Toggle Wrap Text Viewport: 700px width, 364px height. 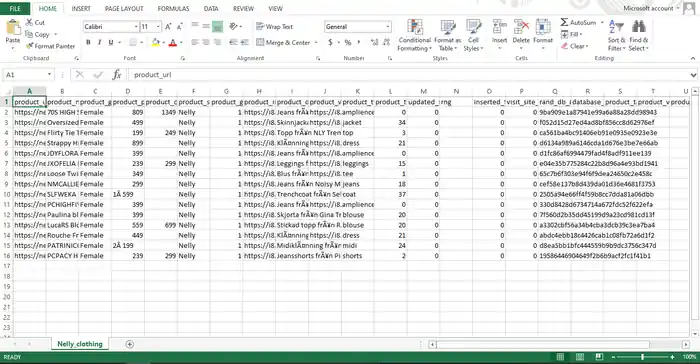pyautogui.click(x=275, y=26)
